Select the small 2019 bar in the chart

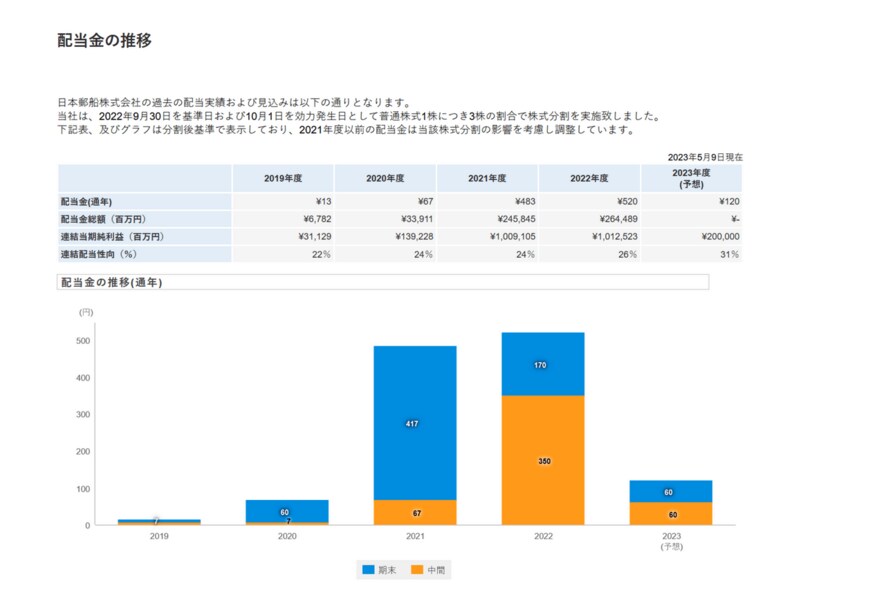click(x=160, y=519)
